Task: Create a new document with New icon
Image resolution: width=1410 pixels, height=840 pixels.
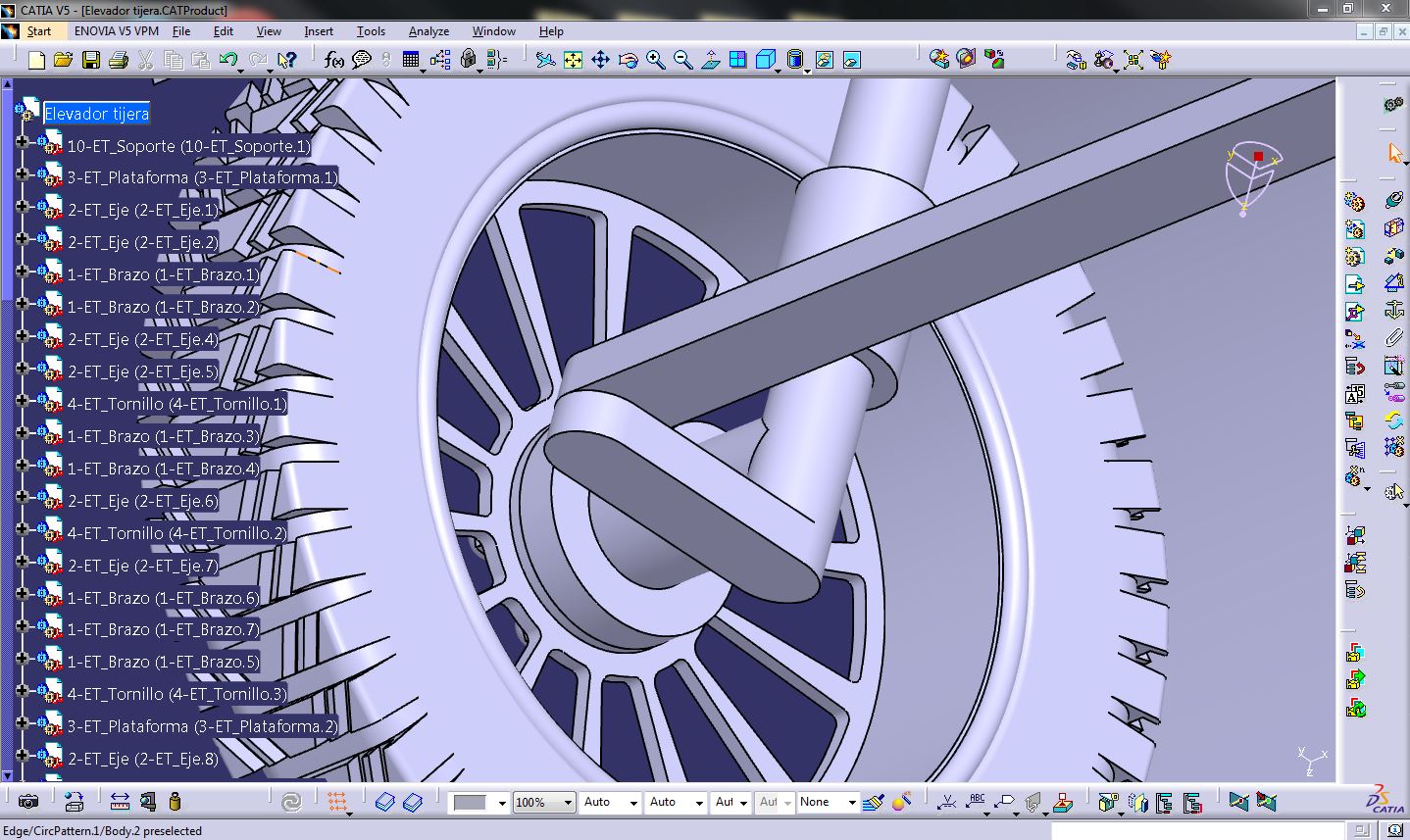Action: point(36,60)
